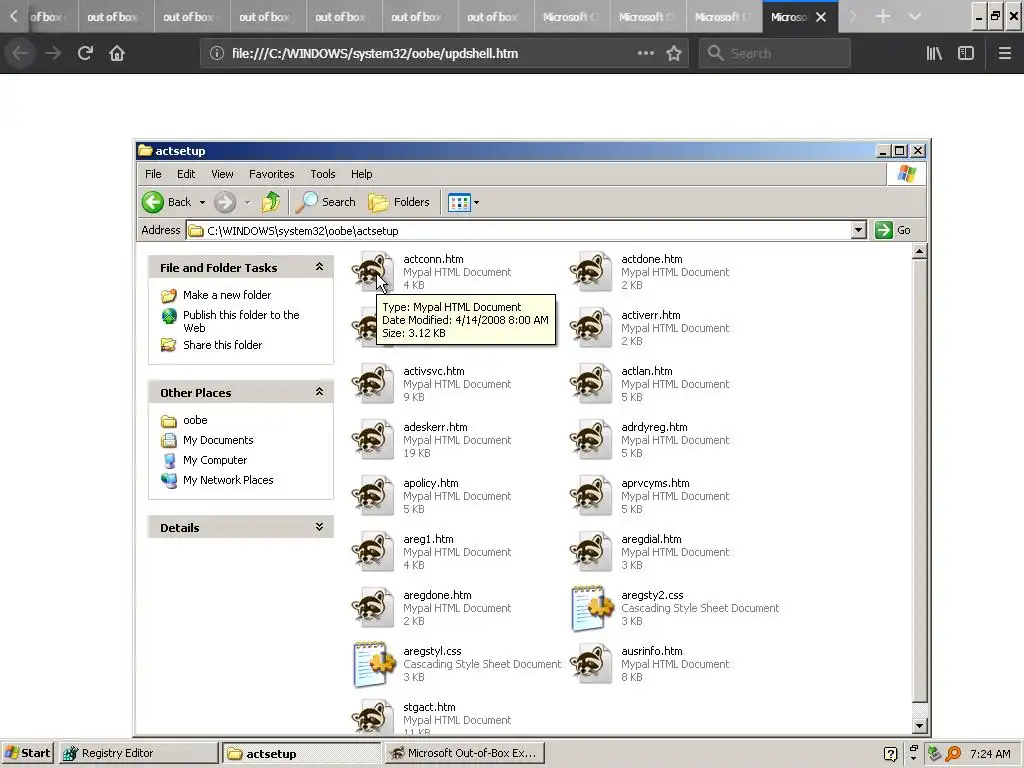Select the adrdyreg.htm file icon
1024x768 pixels.
(591, 440)
